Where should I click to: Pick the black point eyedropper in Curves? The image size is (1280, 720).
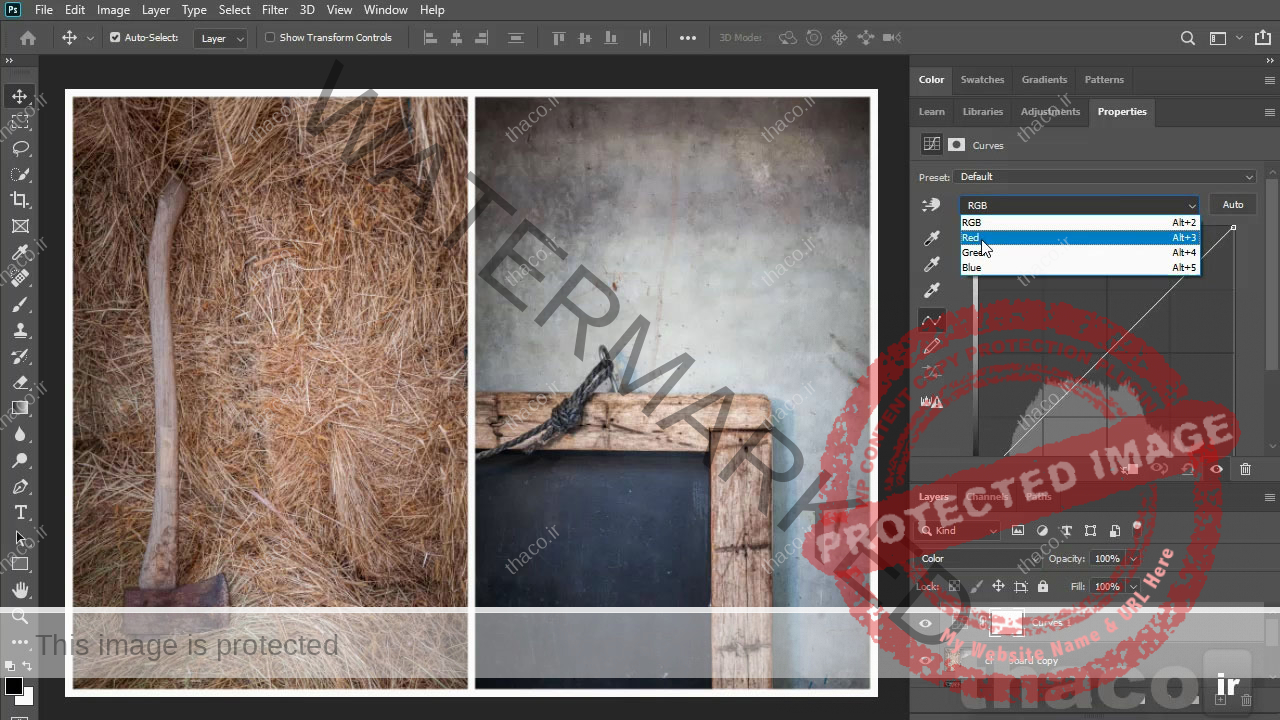931,238
